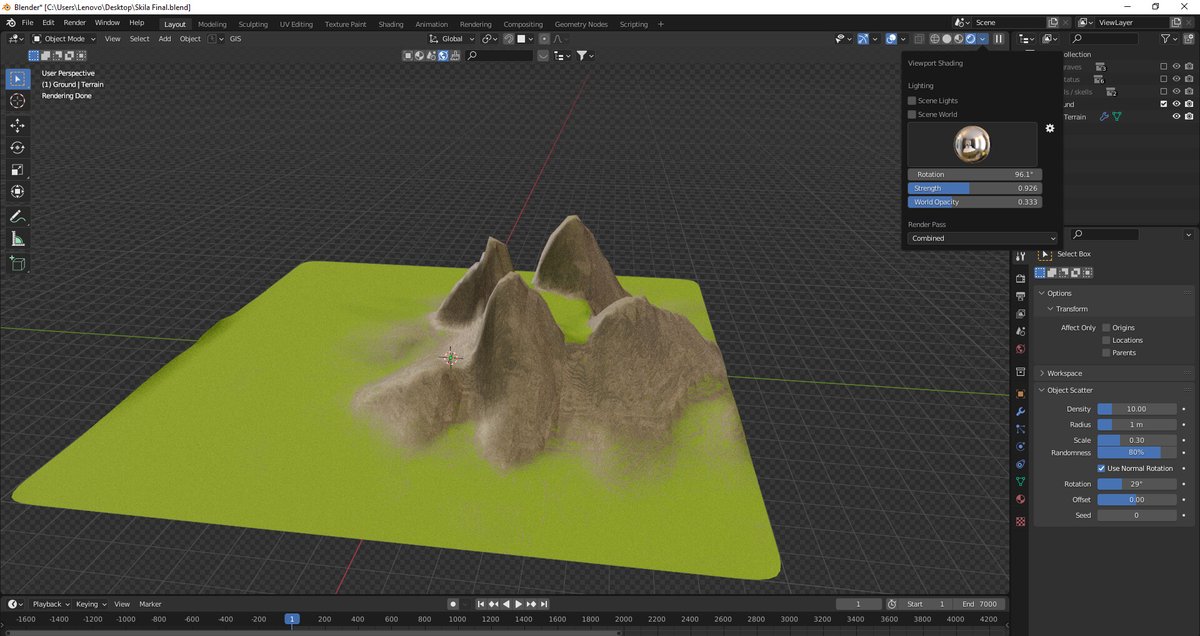Select the Scale tool
The height and width of the screenshot is (636, 1200).
pyautogui.click(x=17, y=170)
